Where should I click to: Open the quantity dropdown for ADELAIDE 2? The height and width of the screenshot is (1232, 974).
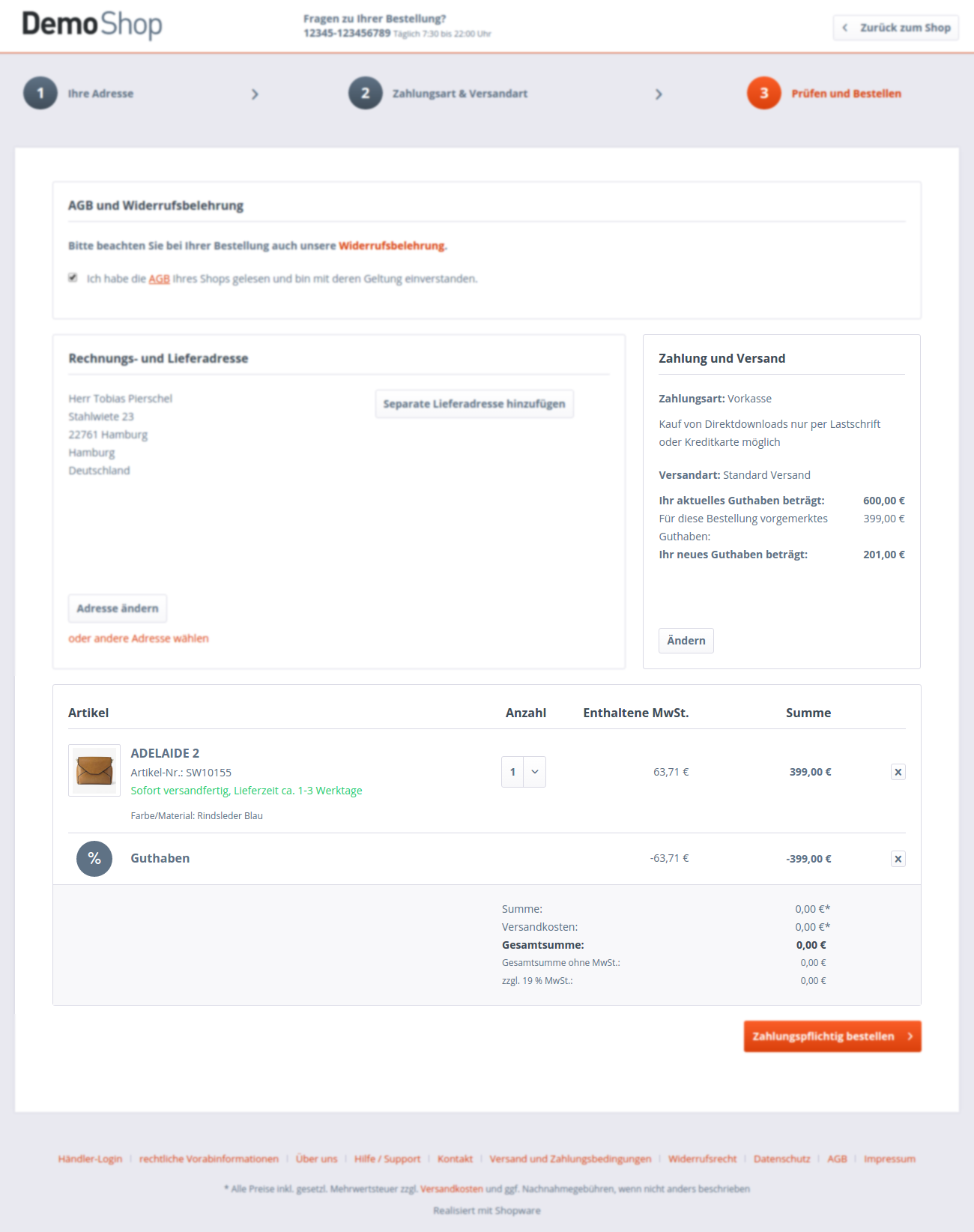coord(524,772)
